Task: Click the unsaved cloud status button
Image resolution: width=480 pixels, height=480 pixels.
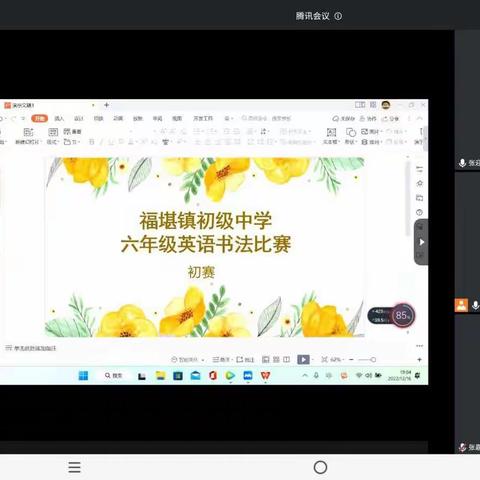Action: [344, 119]
